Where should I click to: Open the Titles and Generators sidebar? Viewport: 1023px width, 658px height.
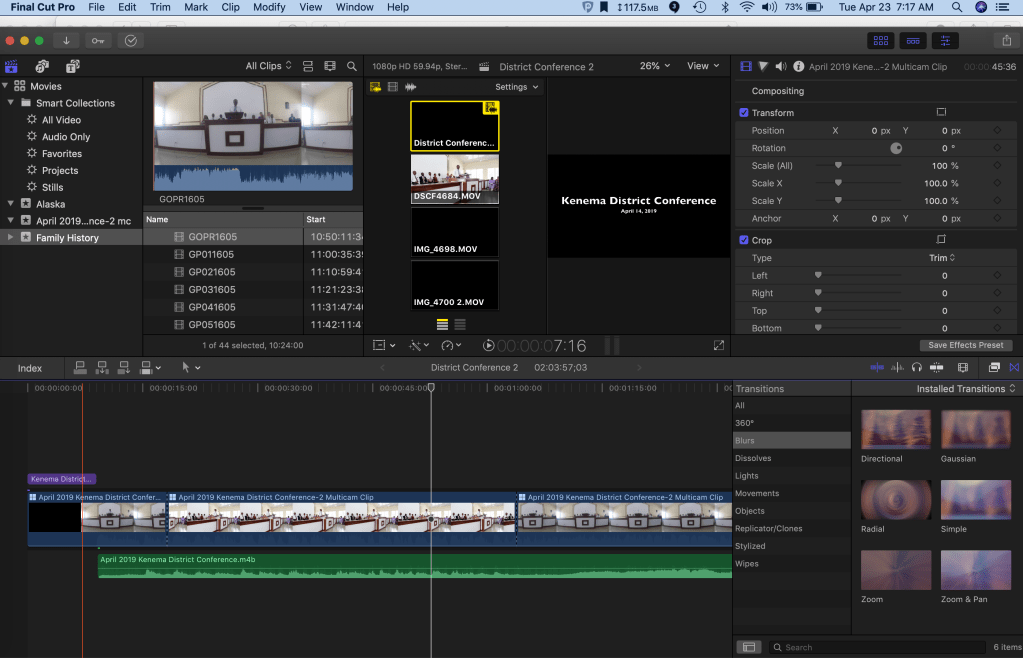[x=73, y=66]
